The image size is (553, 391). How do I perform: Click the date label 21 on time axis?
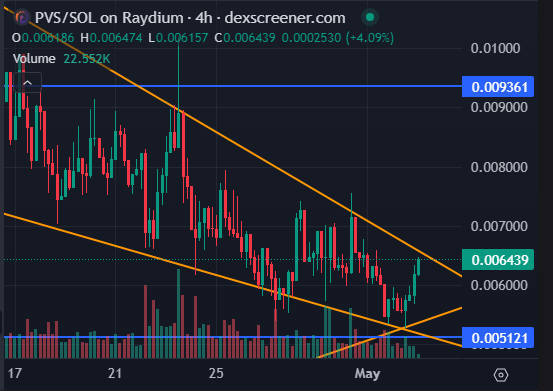[115, 373]
